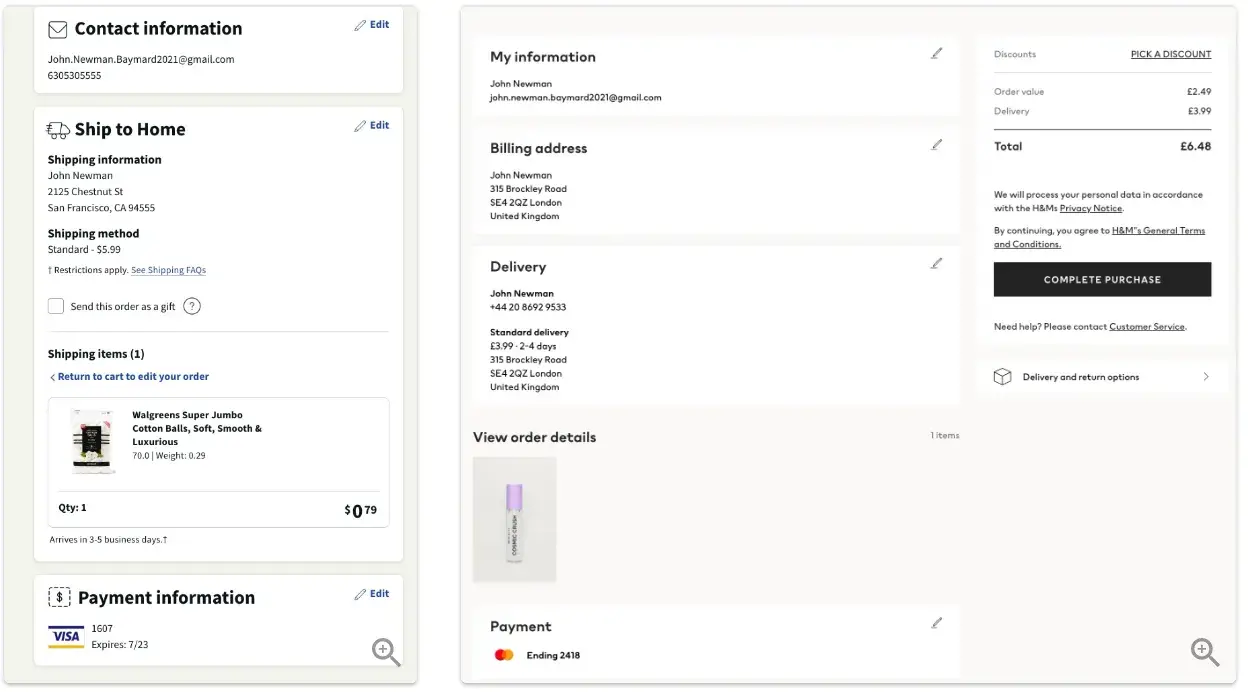Click pencil icon to edit Payment
This screenshot has height=692, width=1248.
pyautogui.click(x=936, y=623)
